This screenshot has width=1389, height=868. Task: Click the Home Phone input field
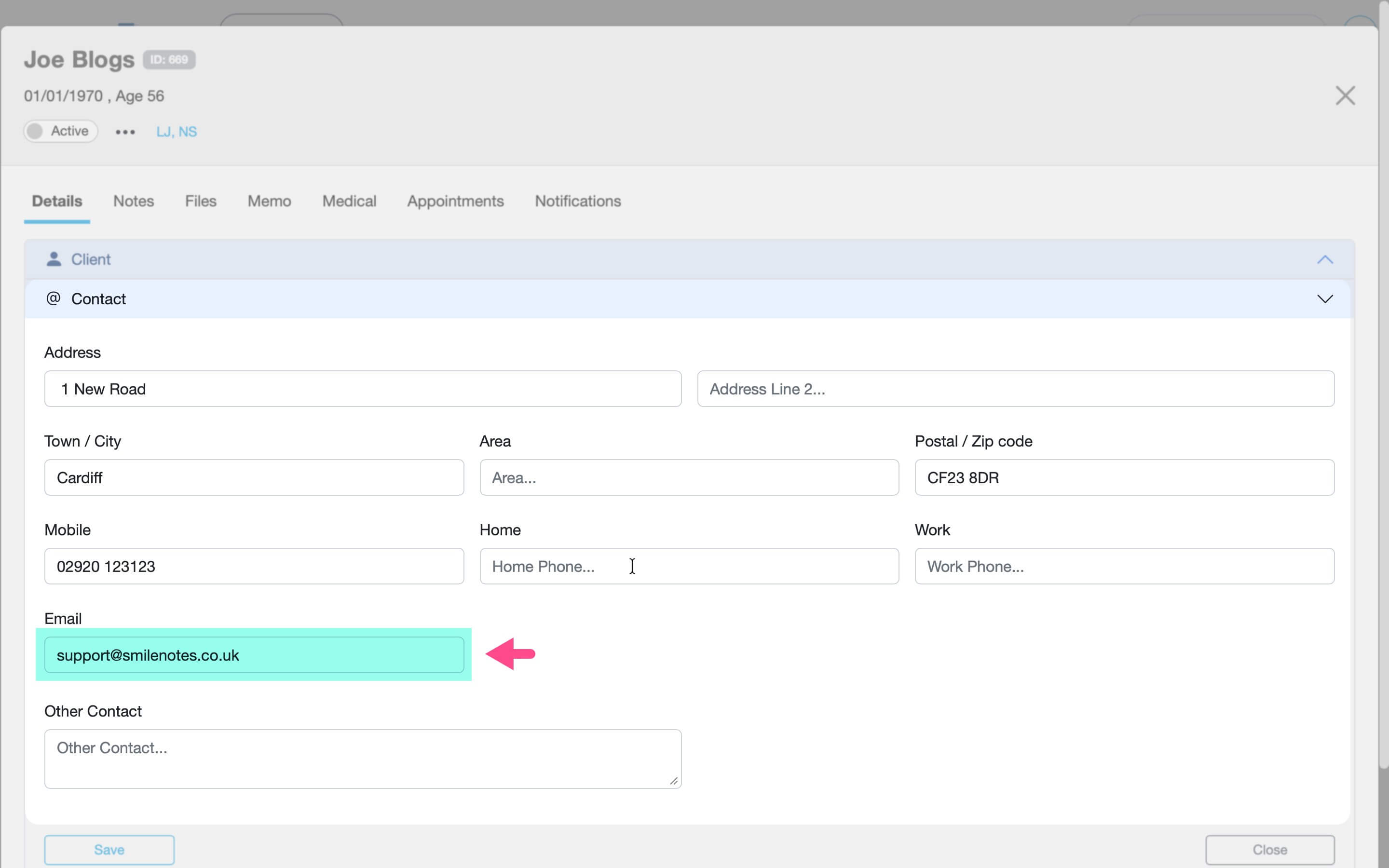point(689,566)
